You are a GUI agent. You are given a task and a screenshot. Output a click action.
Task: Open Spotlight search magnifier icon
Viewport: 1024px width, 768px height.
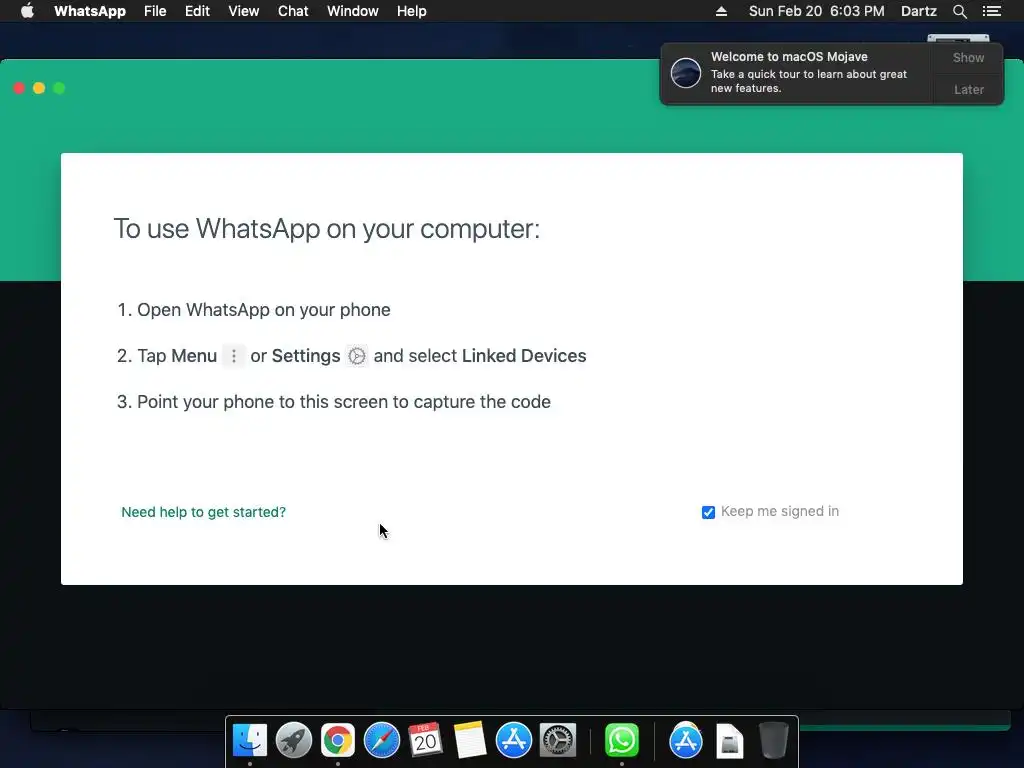959,11
